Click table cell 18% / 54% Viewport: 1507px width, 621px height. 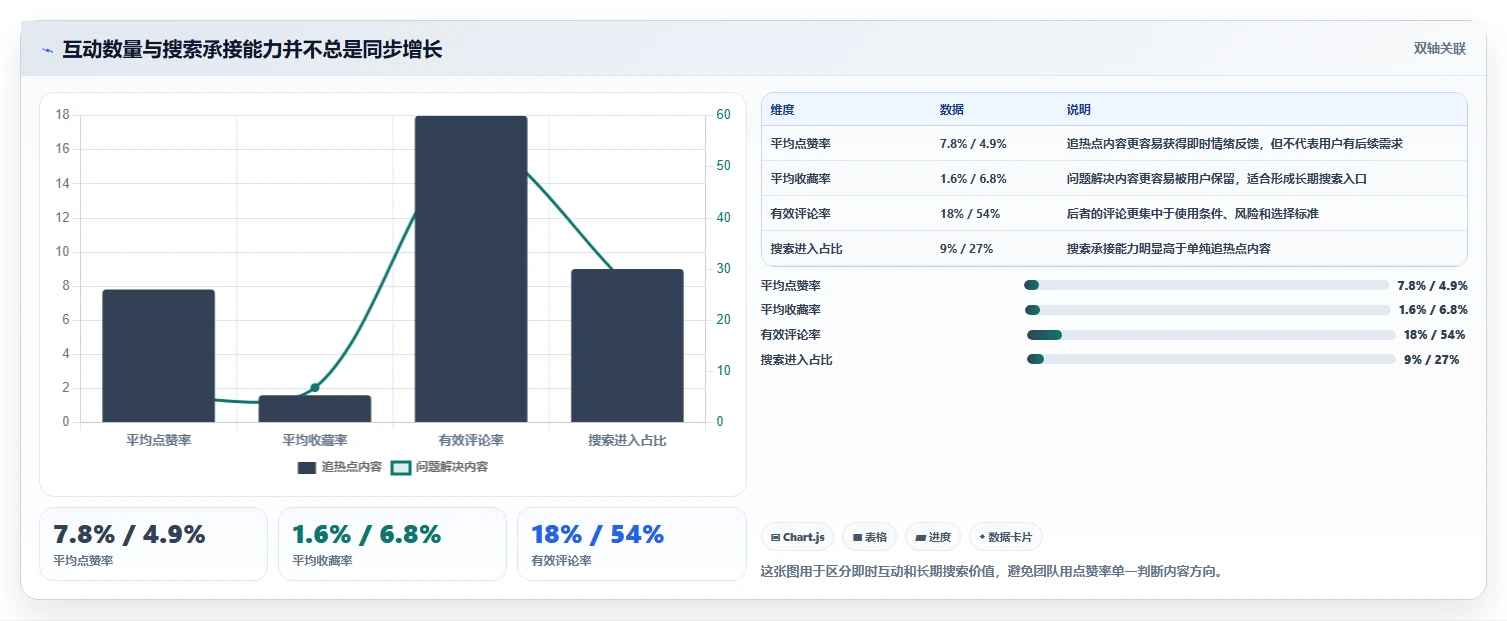[970, 214]
